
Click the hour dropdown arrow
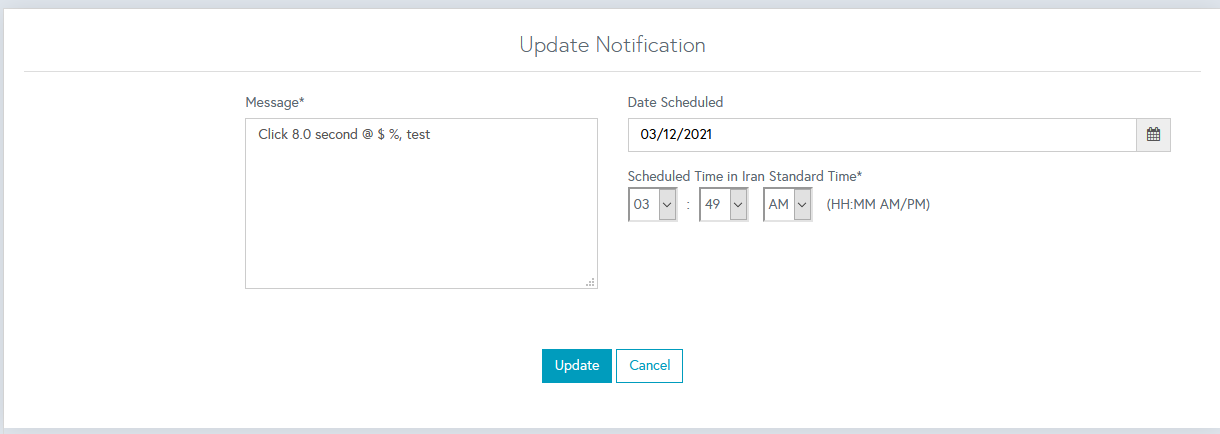click(668, 204)
